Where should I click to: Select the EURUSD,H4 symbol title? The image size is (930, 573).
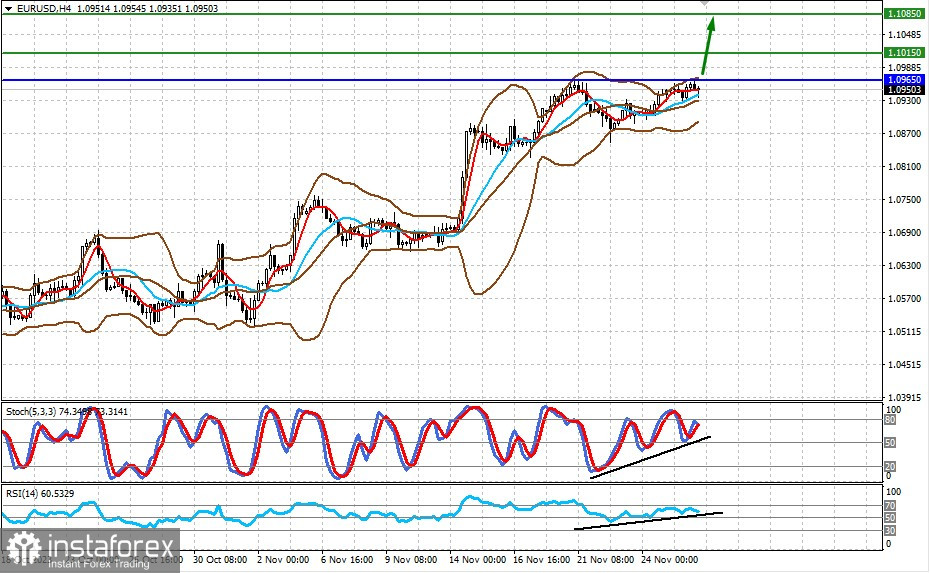tap(43, 9)
